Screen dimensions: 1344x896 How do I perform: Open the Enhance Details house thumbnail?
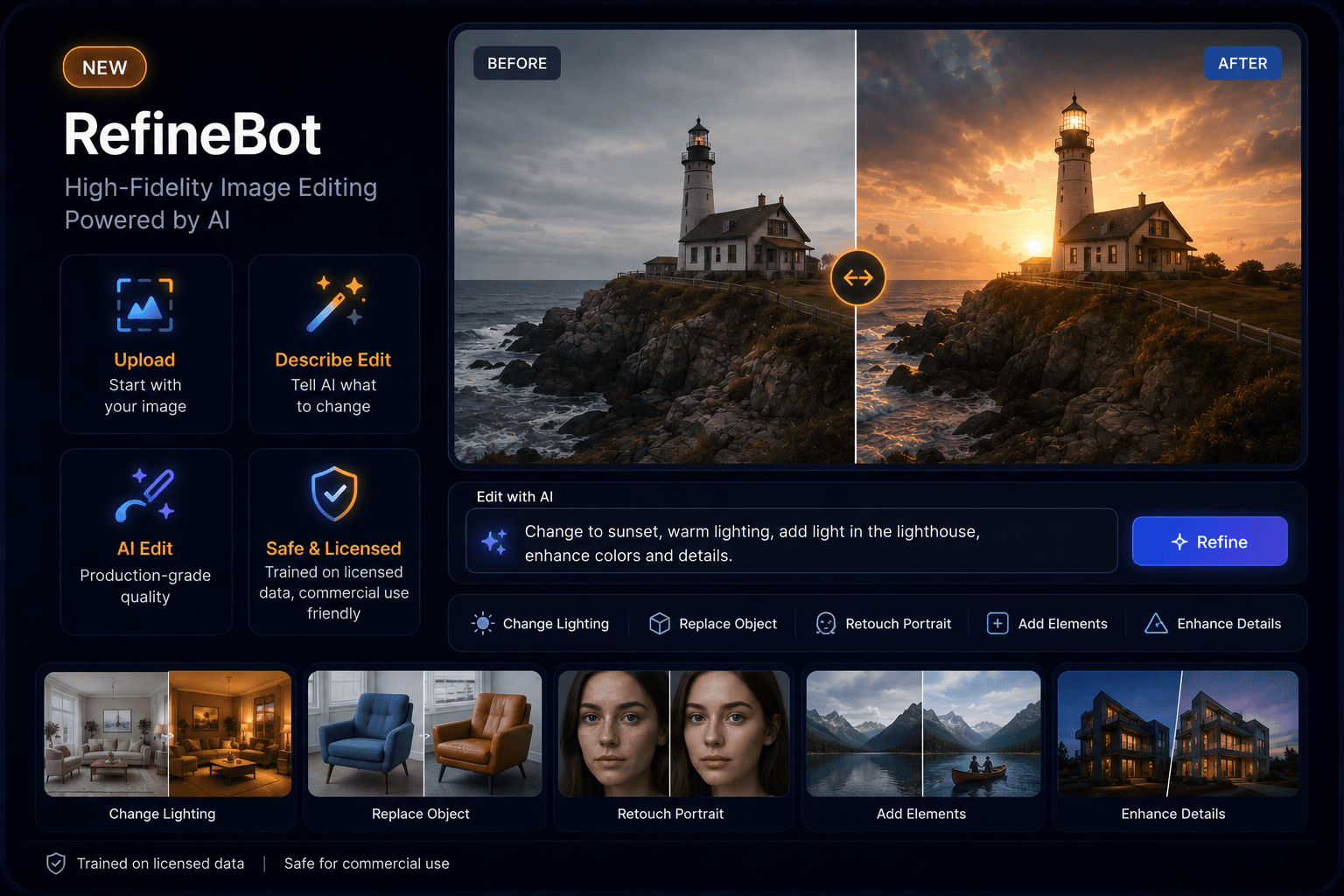[x=1178, y=733]
